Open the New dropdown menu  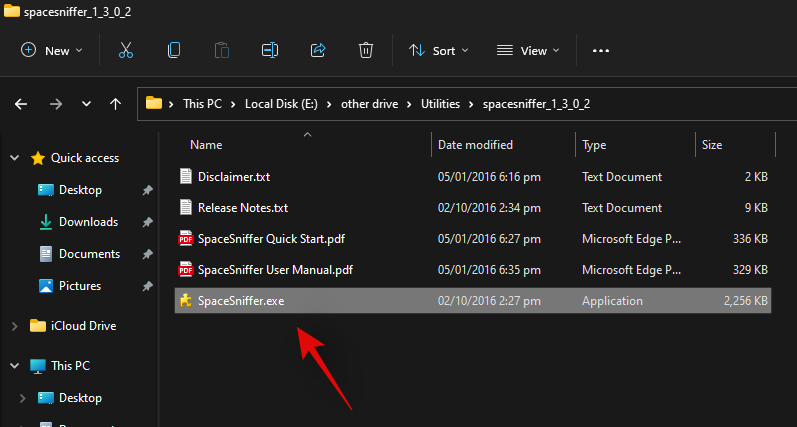[x=52, y=50]
